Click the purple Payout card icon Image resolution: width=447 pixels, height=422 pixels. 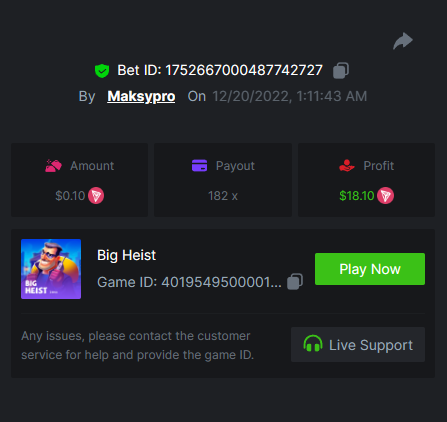(x=199, y=166)
